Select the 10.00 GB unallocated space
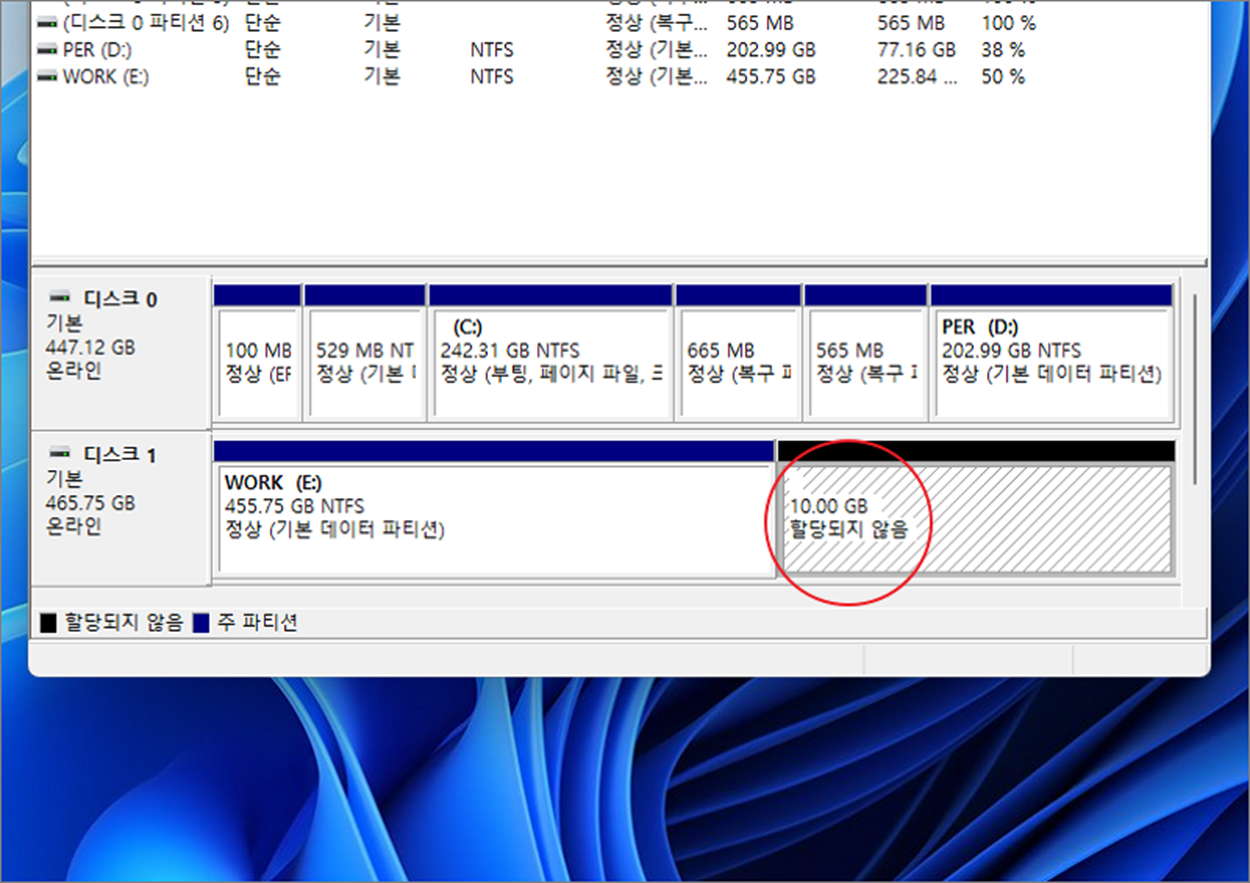 point(976,508)
